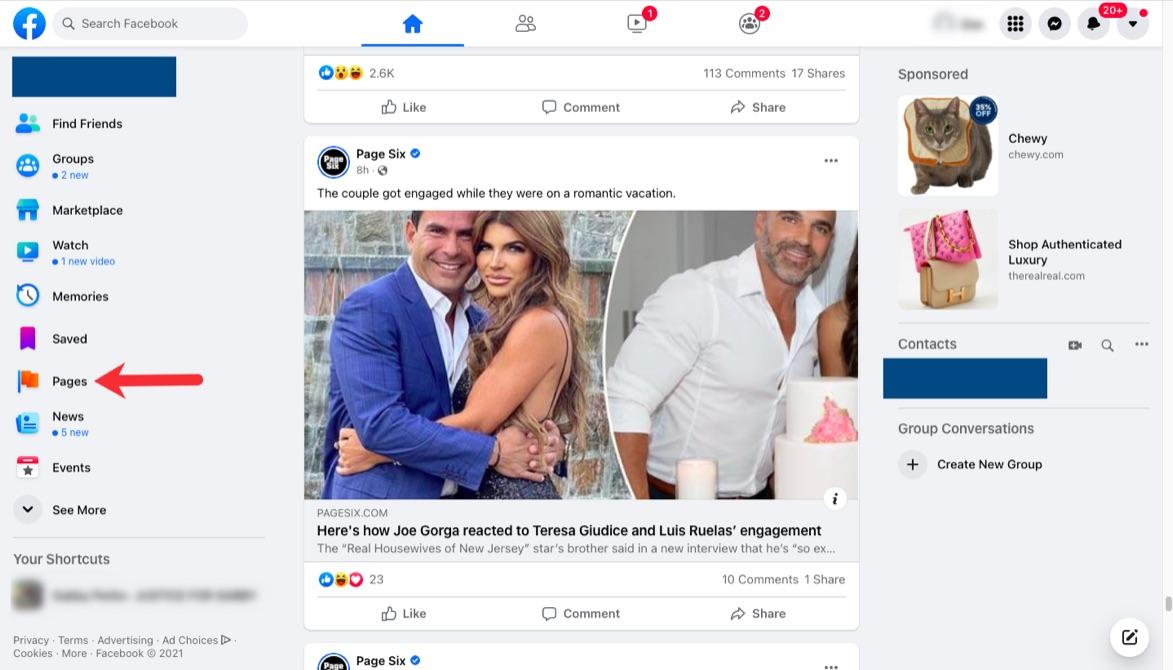Search contacts using the magnifier icon
Image resolution: width=1173 pixels, height=670 pixels.
click(x=1107, y=345)
